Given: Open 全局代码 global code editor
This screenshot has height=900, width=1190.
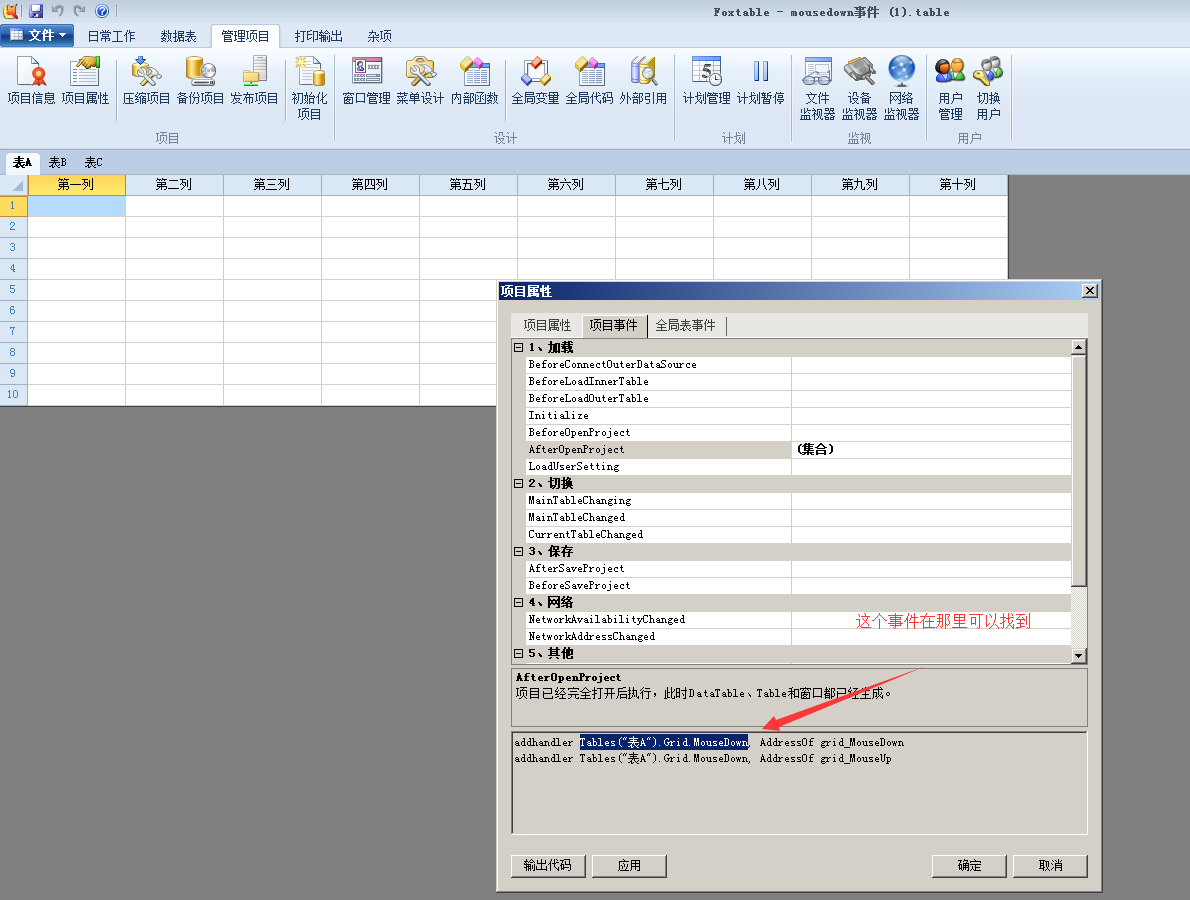Looking at the screenshot, I should 589,81.
